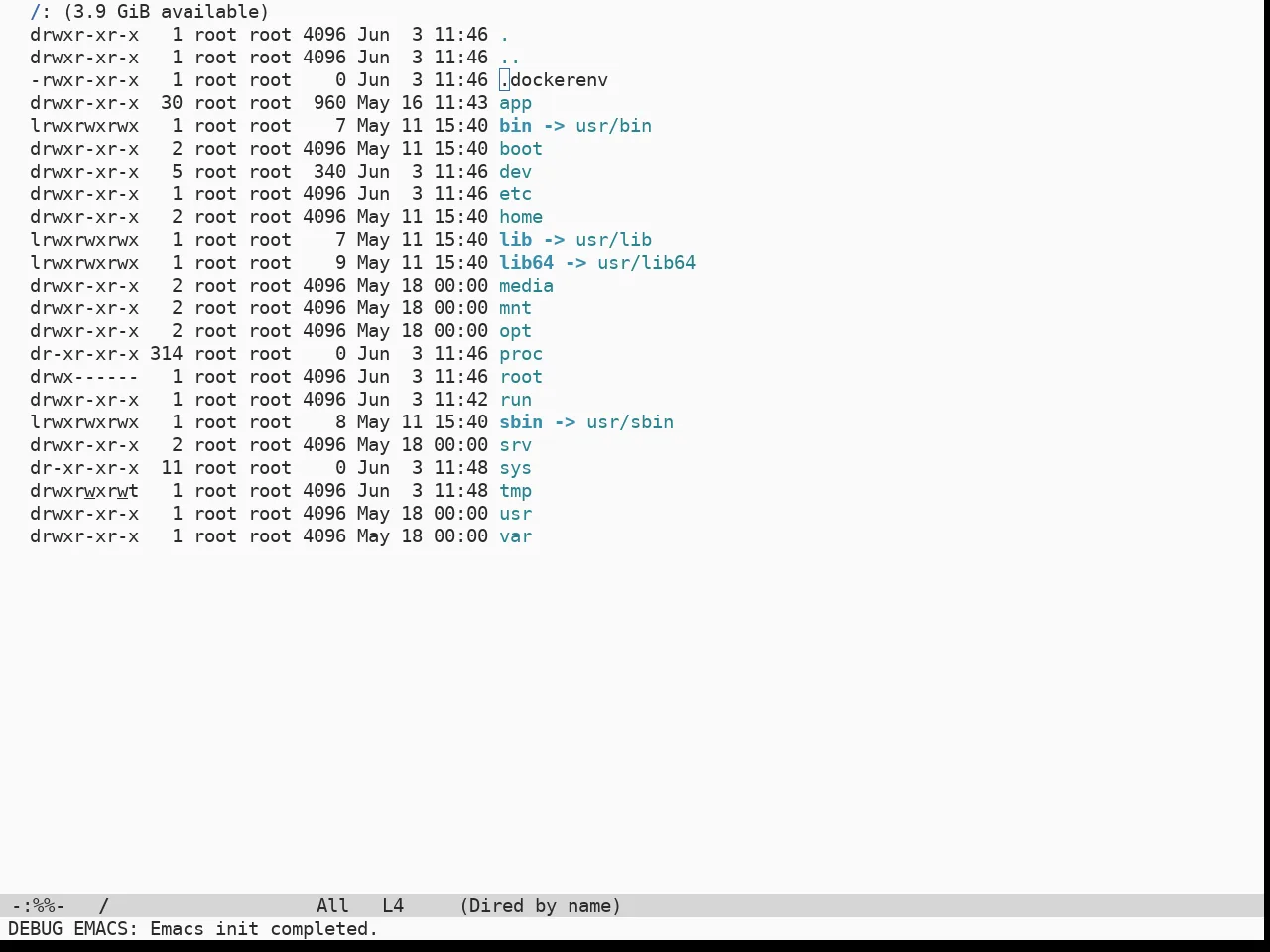Viewport: 1270px width, 952px height.
Task: Click the current directory '.' entry
Action: coord(504,35)
